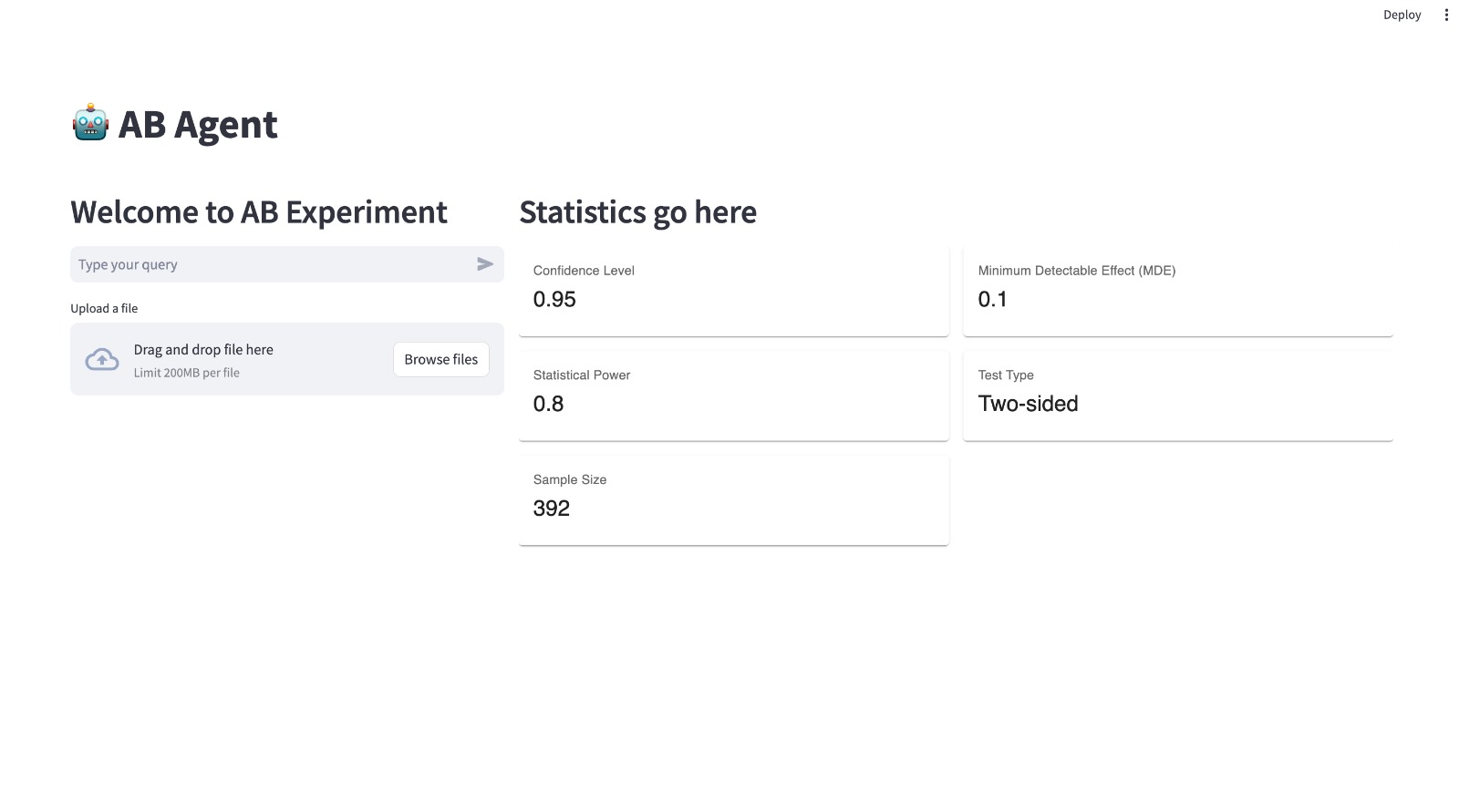The image size is (1459, 812).
Task: Click the Minimum Detectable Effect card
Action: coord(1177,291)
